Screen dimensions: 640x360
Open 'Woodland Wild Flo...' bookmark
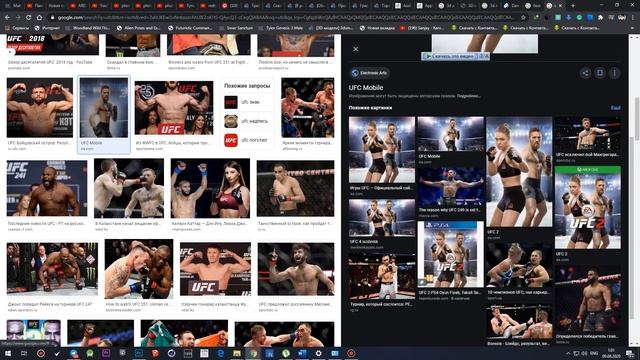click(88, 28)
